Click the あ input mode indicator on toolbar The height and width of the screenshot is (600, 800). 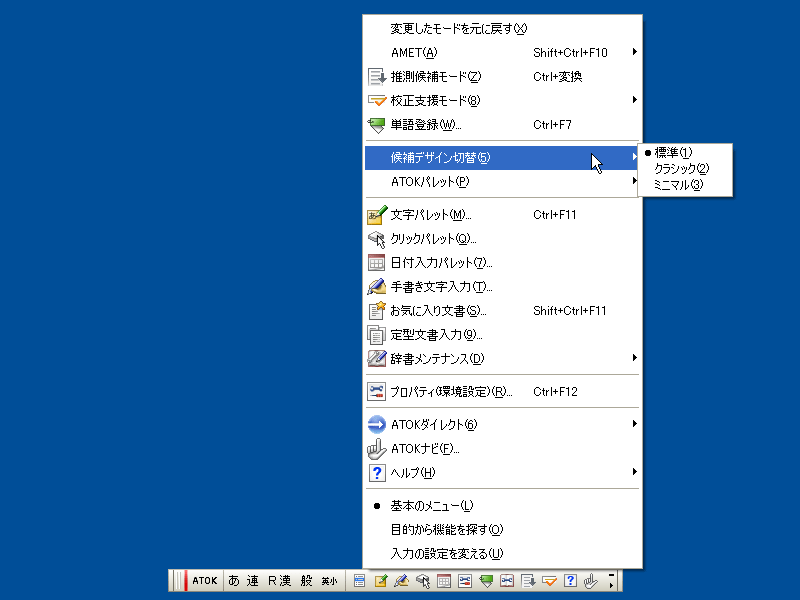pyautogui.click(x=234, y=581)
